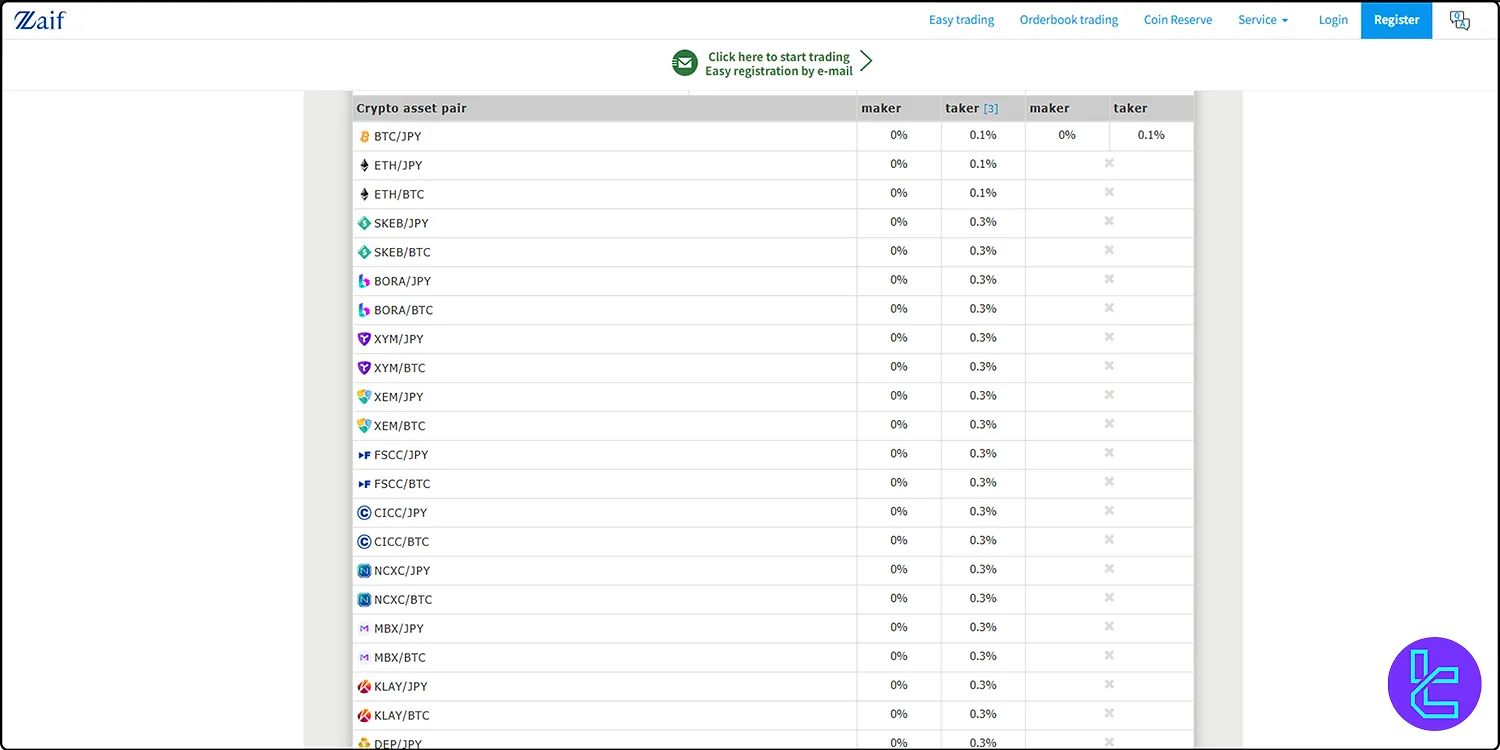Click the XYM/JPY pair label
1500x750 pixels.
point(399,339)
